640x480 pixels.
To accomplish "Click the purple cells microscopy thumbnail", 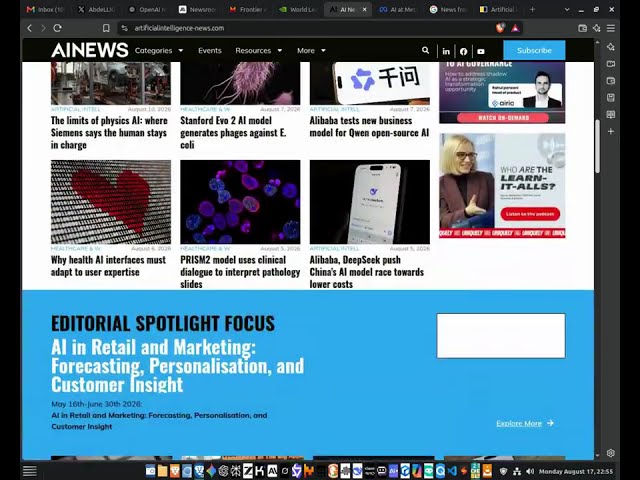I will click(x=240, y=202).
